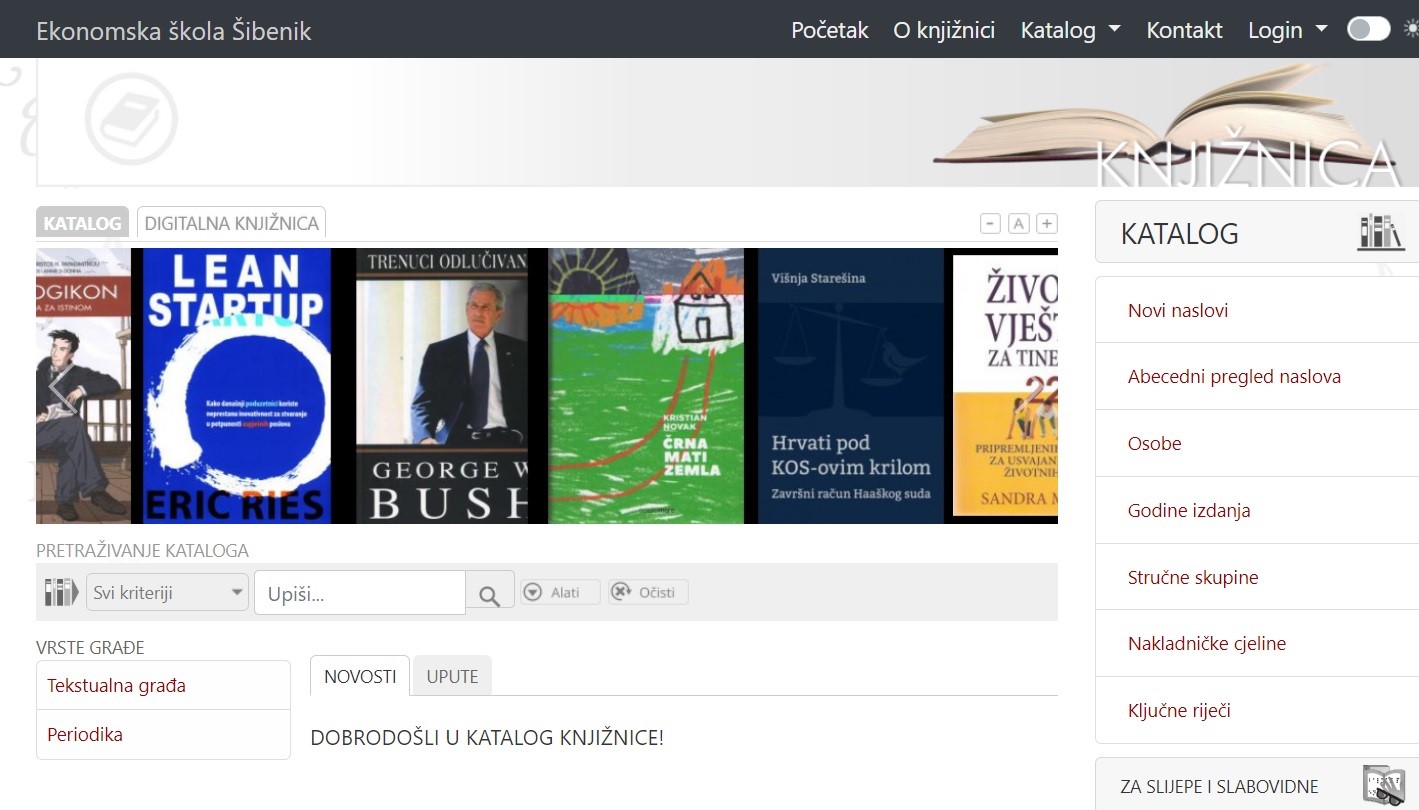The image size is (1419, 810).
Task: Open the Kontakt page
Action: coord(1184,30)
